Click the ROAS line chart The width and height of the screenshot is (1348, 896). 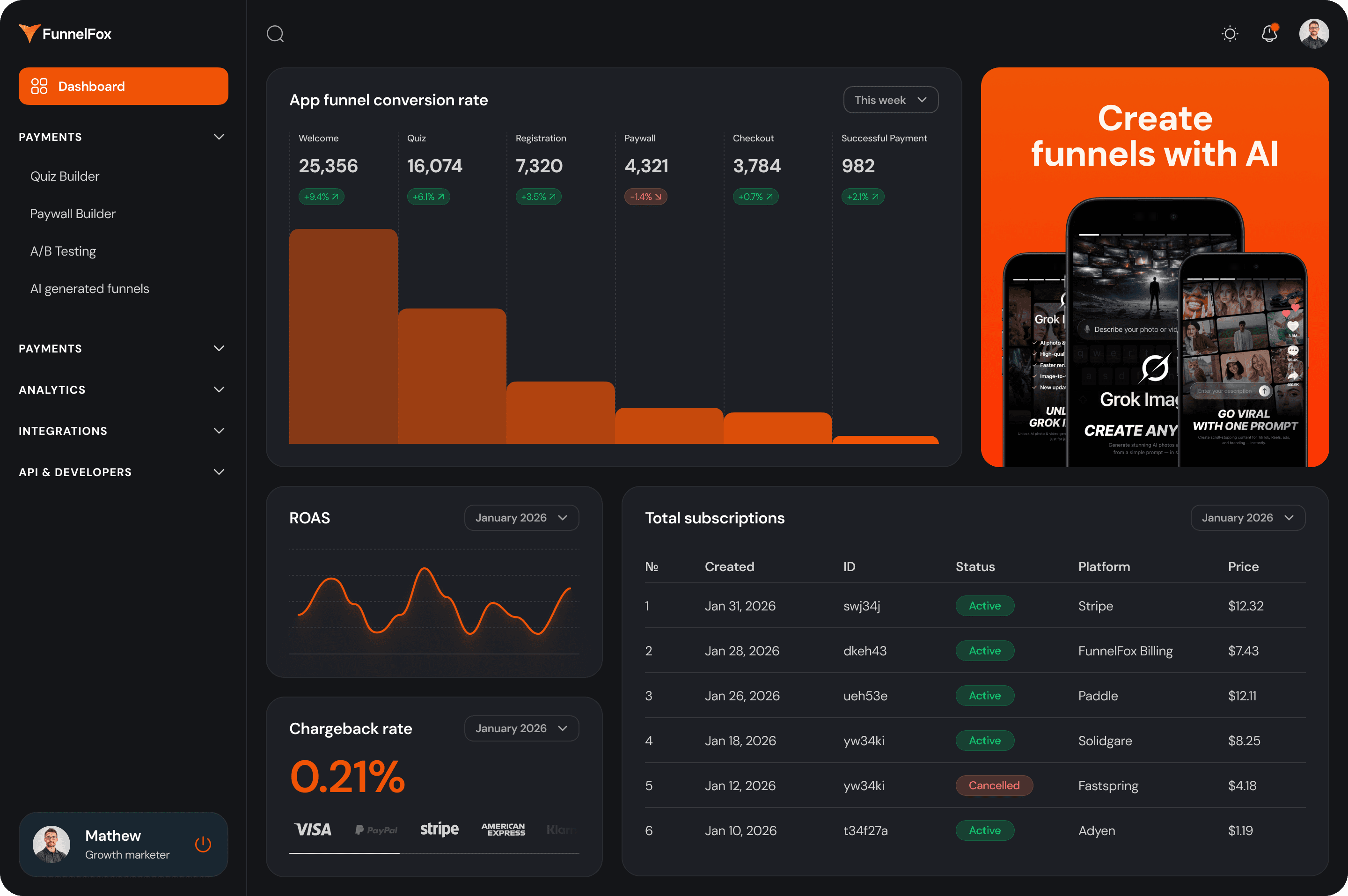point(434,601)
